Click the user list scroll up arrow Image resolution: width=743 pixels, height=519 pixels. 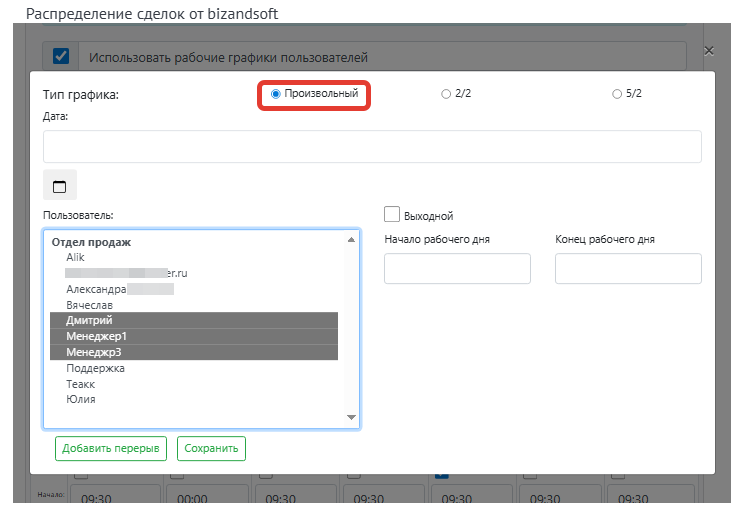click(351, 240)
